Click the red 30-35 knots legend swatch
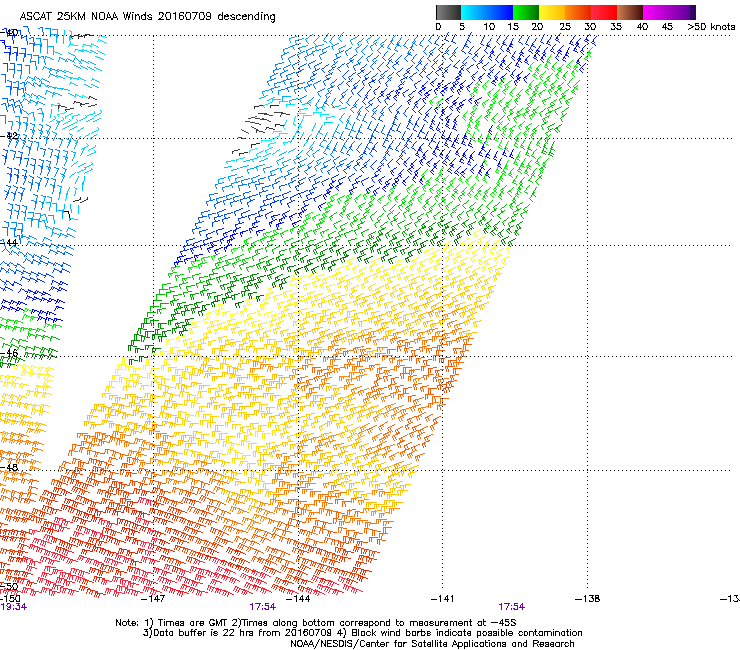The image size is (740, 650). point(604,12)
